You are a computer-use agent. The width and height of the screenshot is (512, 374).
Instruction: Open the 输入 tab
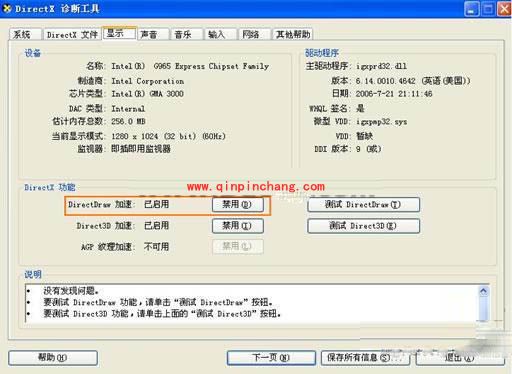[220, 34]
